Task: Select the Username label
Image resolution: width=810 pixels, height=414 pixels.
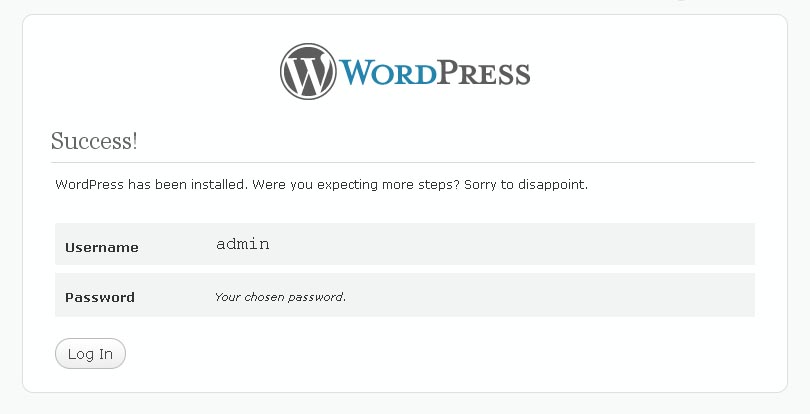Action: click(x=102, y=247)
